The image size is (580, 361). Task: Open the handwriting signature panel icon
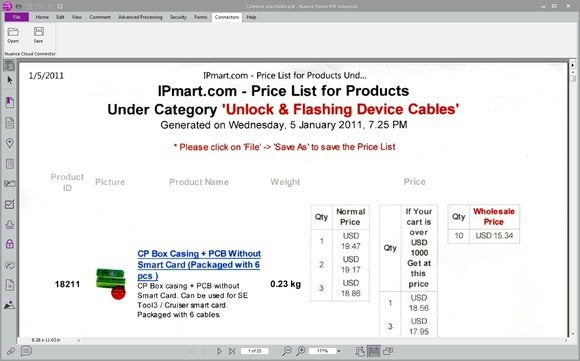click(10, 265)
